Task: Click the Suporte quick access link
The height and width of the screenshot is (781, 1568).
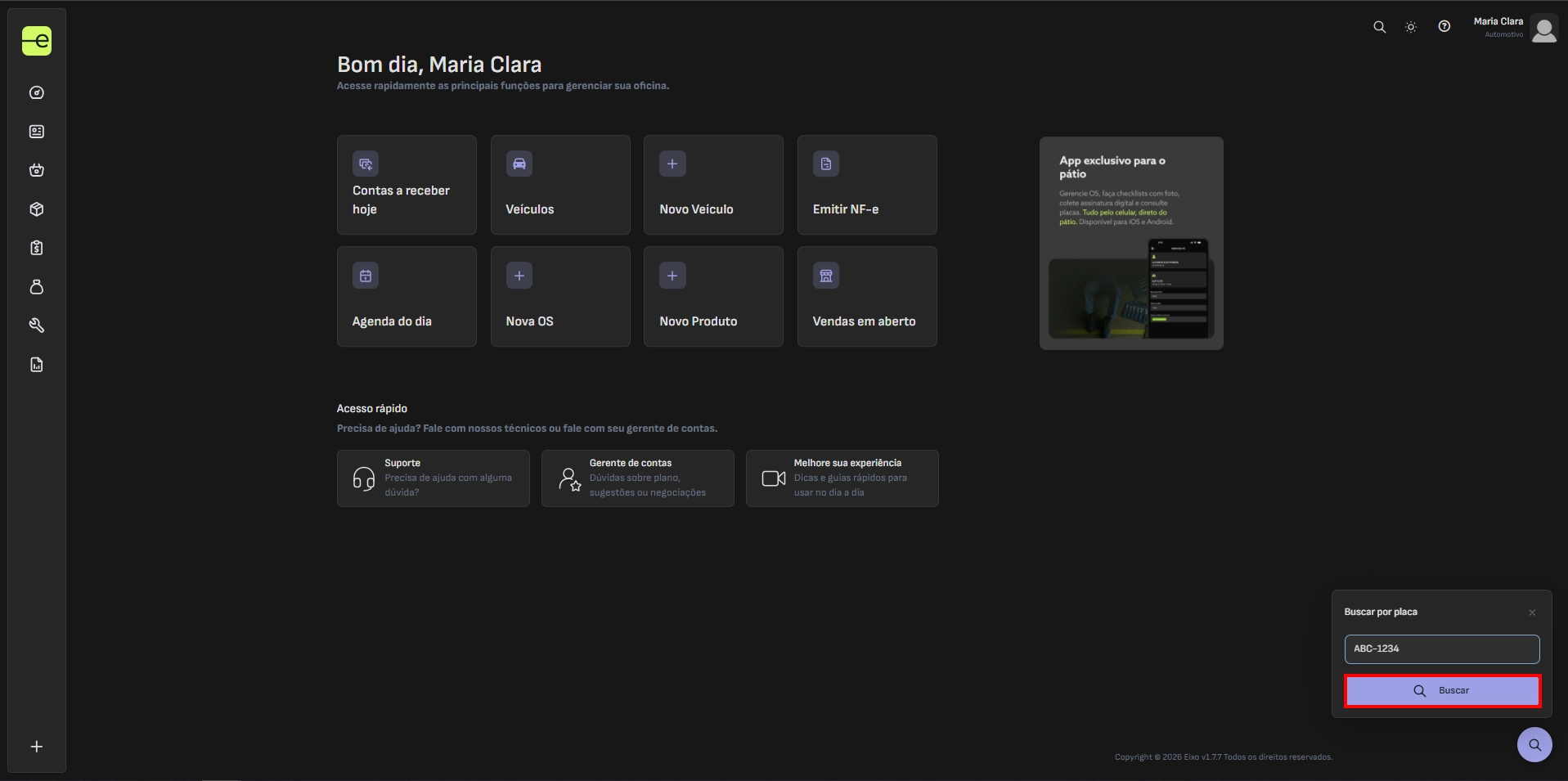Action: click(x=433, y=478)
